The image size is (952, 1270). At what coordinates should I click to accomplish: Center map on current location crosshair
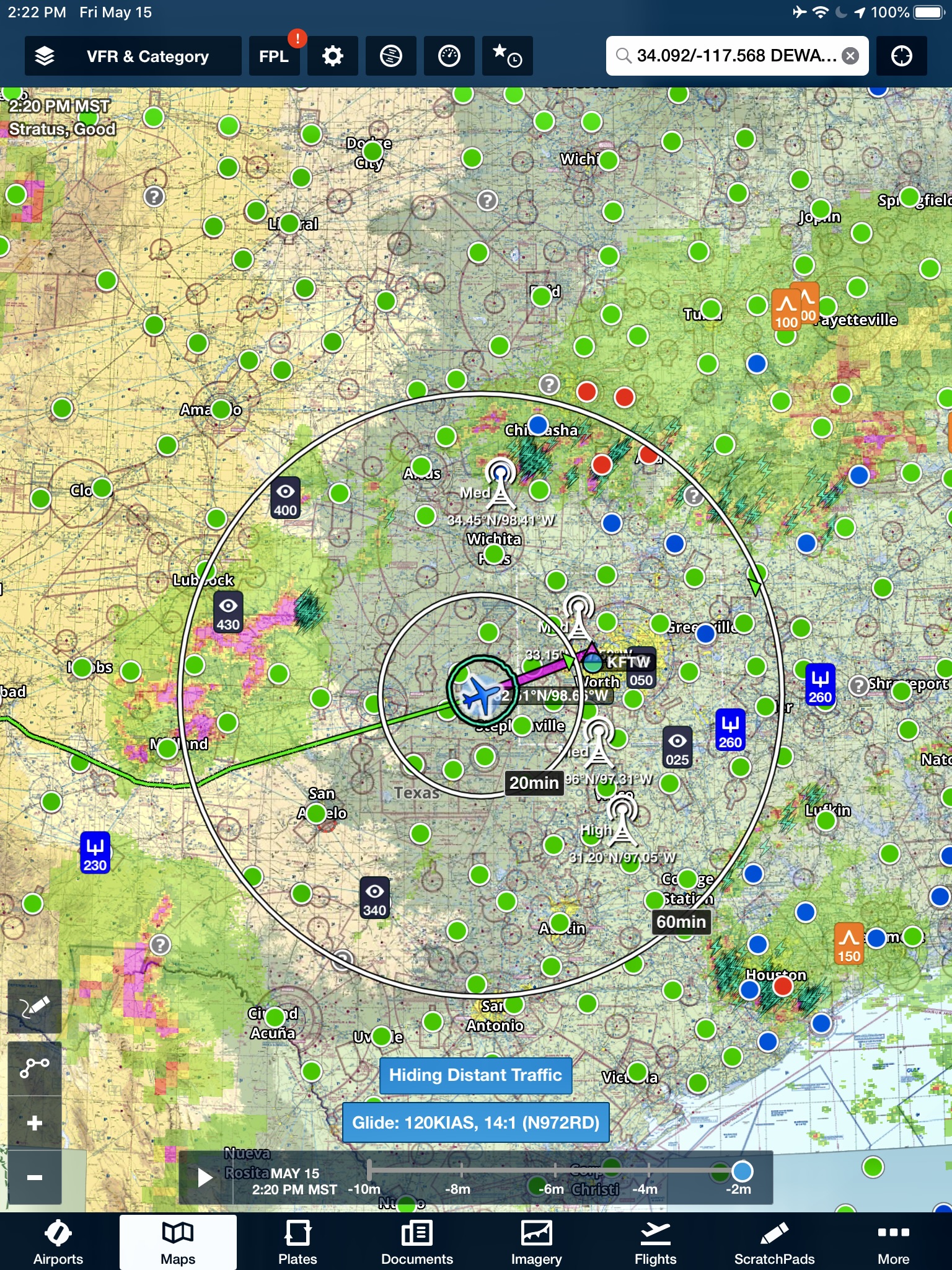(901, 56)
